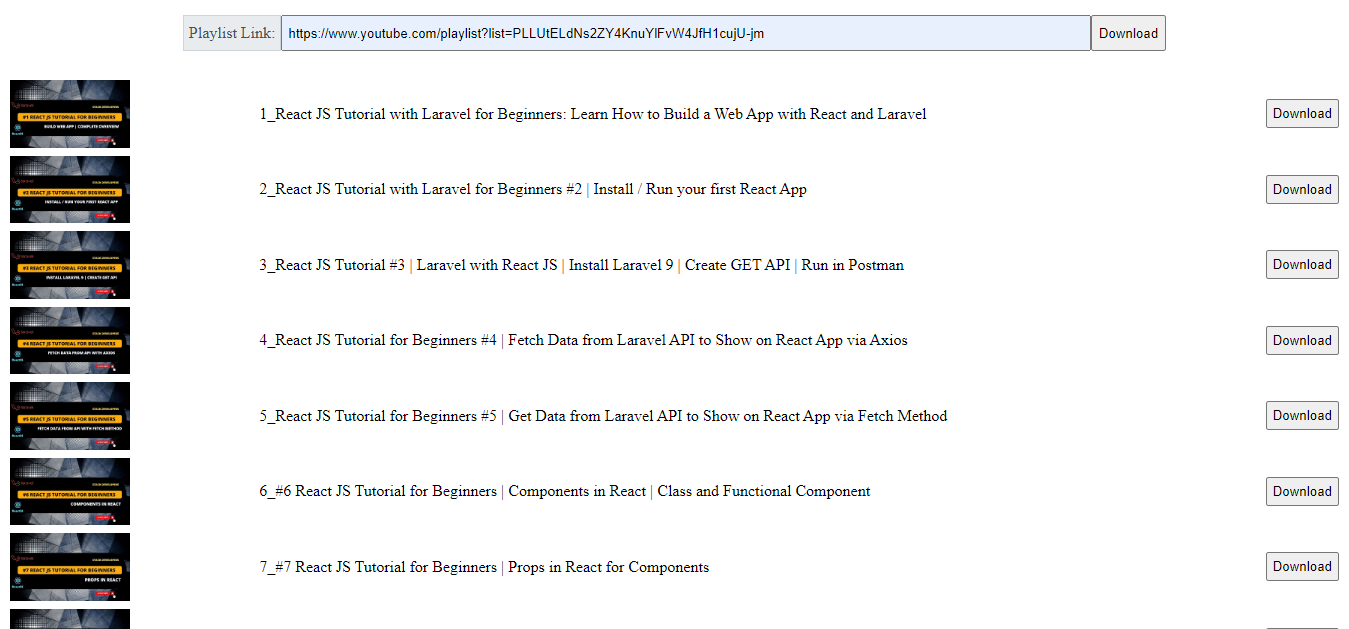Download video 4 Fetch Data via Axios

[x=1302, y=340]
